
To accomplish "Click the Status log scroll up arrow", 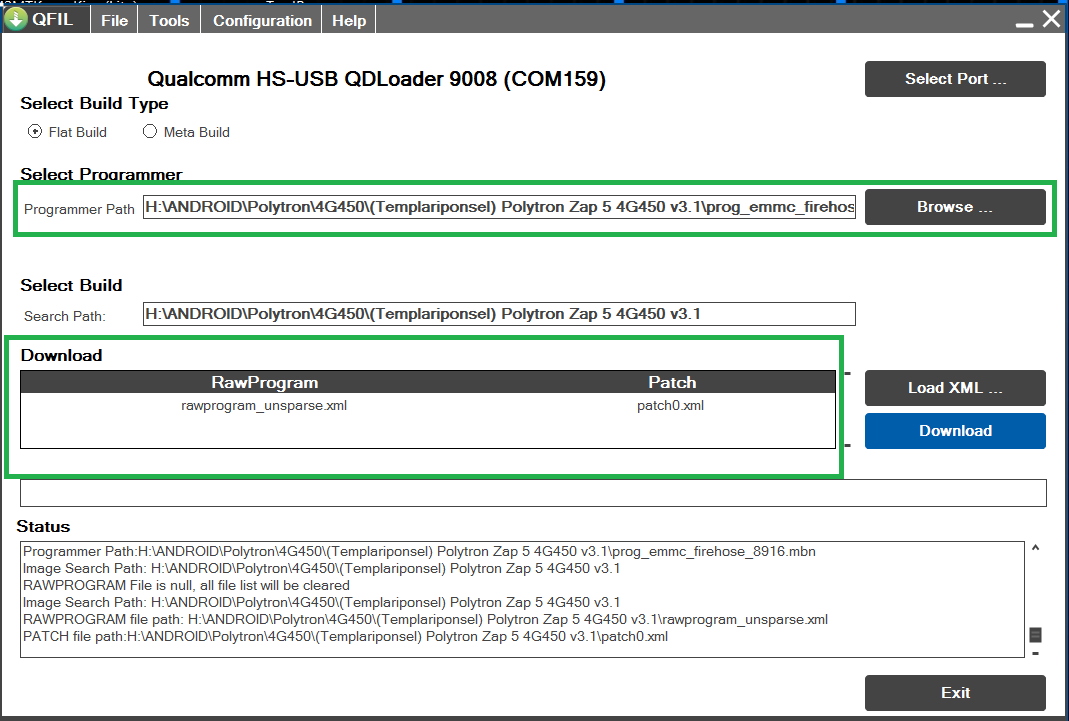I will pyautogui.click(x=1035, y=549).
